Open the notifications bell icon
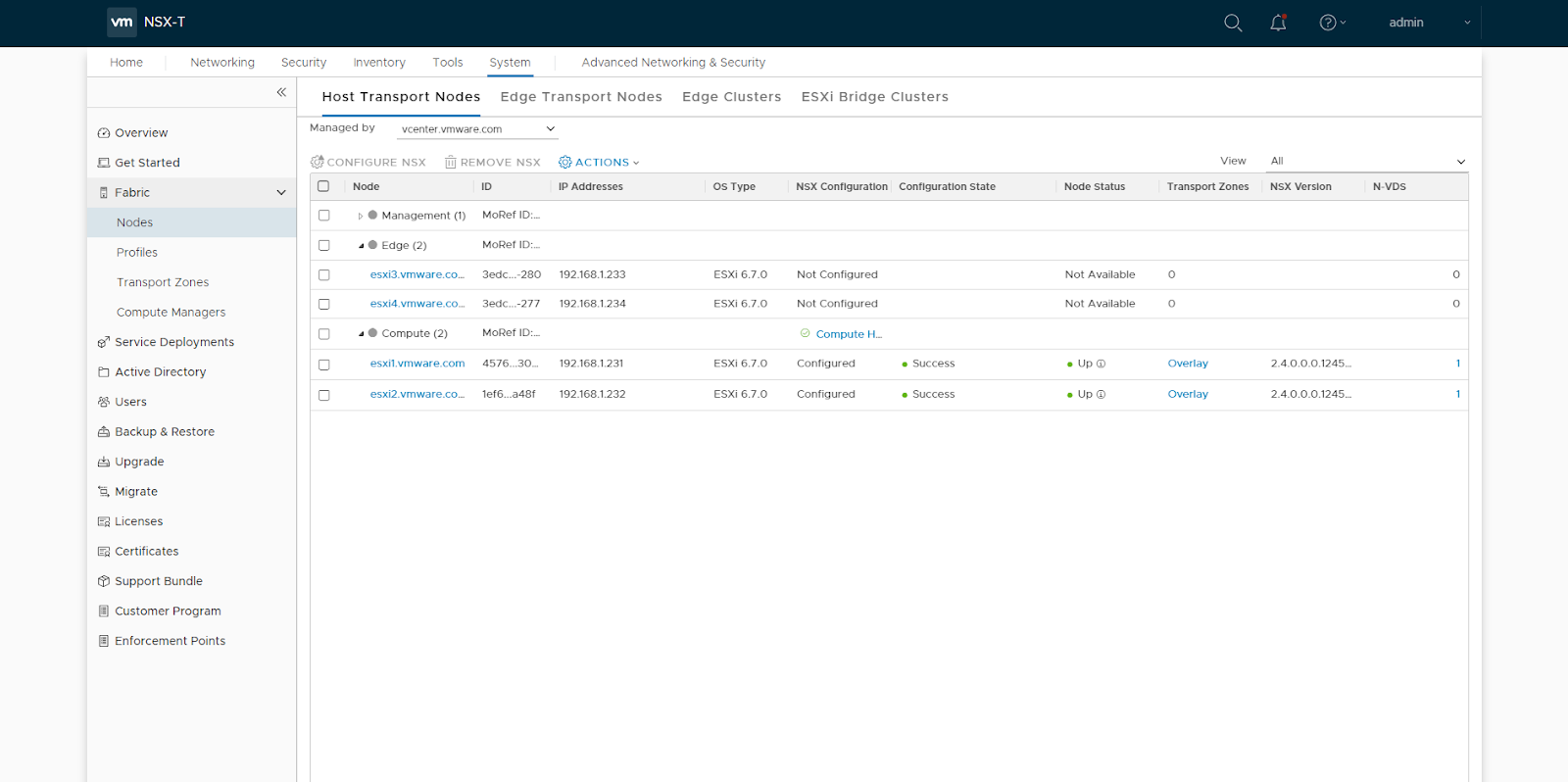This screenshot has width=1568, height=782. coord(1278,23)
